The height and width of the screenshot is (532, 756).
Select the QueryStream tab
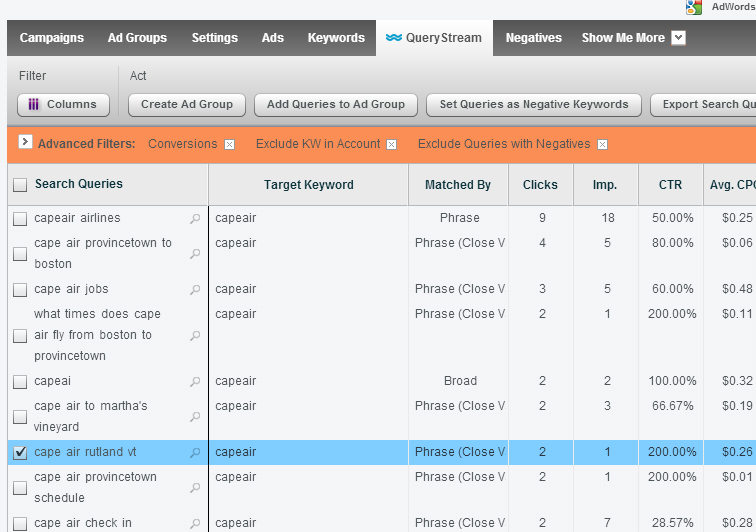point(434,38)
